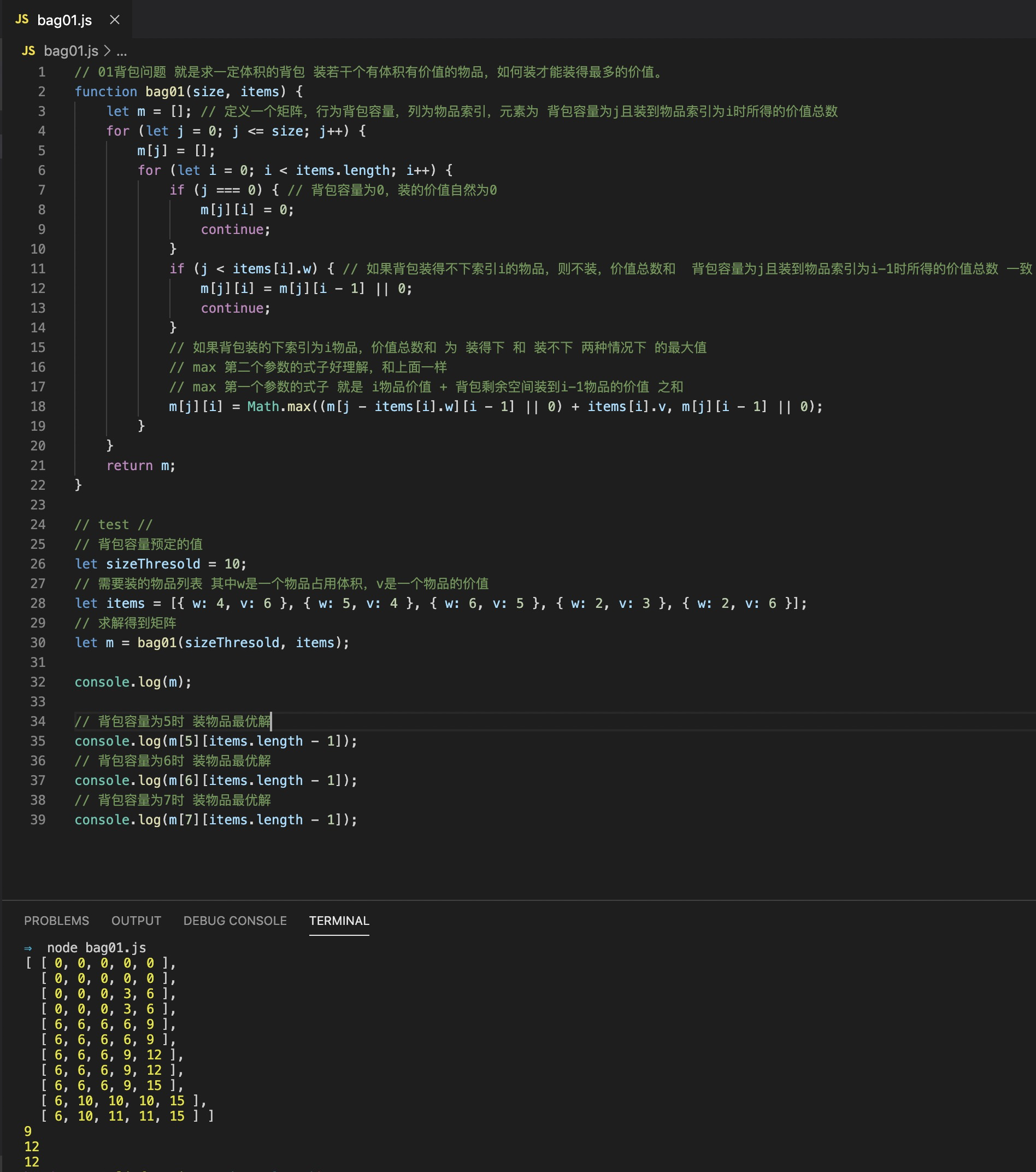Image resolution: width=1036 pixels, height=1172 pixels.
Task: Select the bag01.js editor tab
Action: (66, 20)
